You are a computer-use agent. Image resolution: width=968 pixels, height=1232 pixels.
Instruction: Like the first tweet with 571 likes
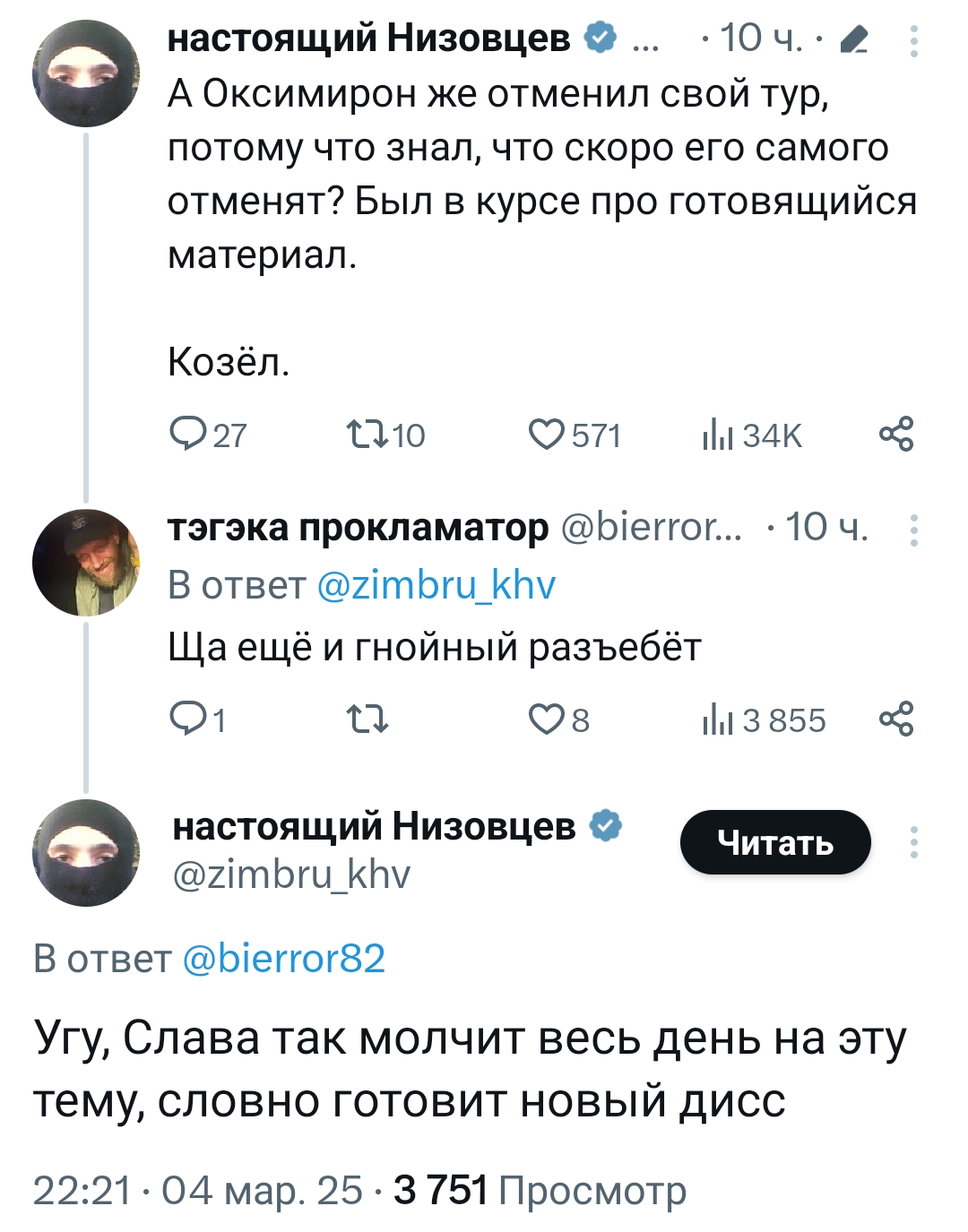(x=546, y=435)
